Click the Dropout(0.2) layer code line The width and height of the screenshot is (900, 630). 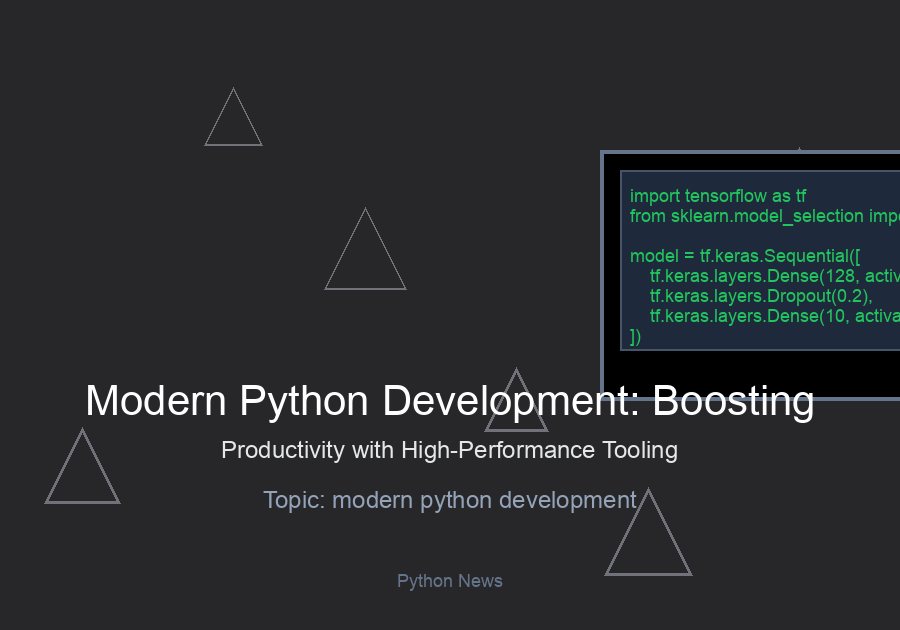pyautogui.click(x=761, y=296)
